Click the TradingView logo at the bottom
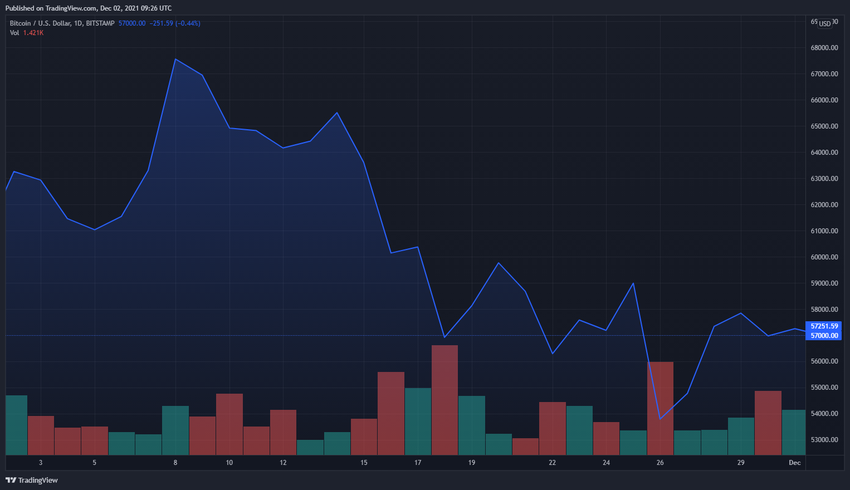 [31, 480]
